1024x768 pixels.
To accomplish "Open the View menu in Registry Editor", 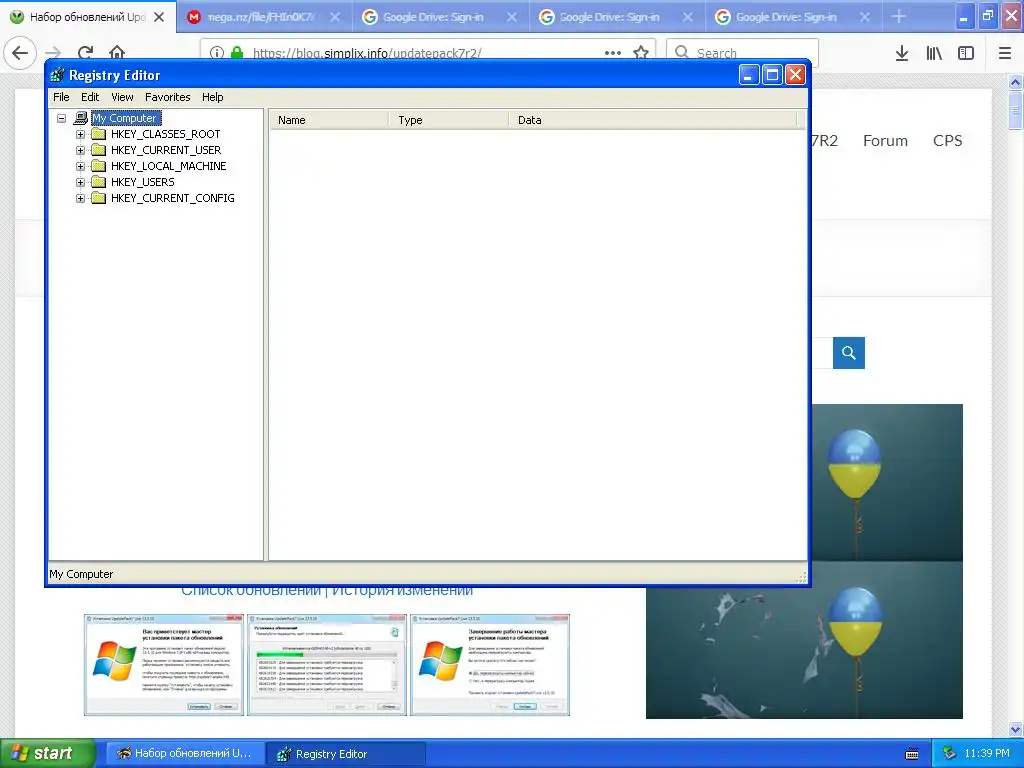I will [x=122, y=97].
